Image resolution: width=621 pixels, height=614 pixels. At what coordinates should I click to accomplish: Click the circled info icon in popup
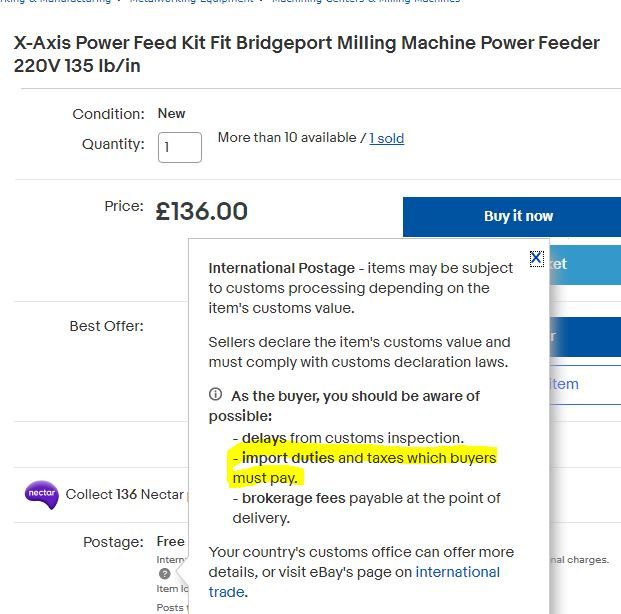coord(215,395)
